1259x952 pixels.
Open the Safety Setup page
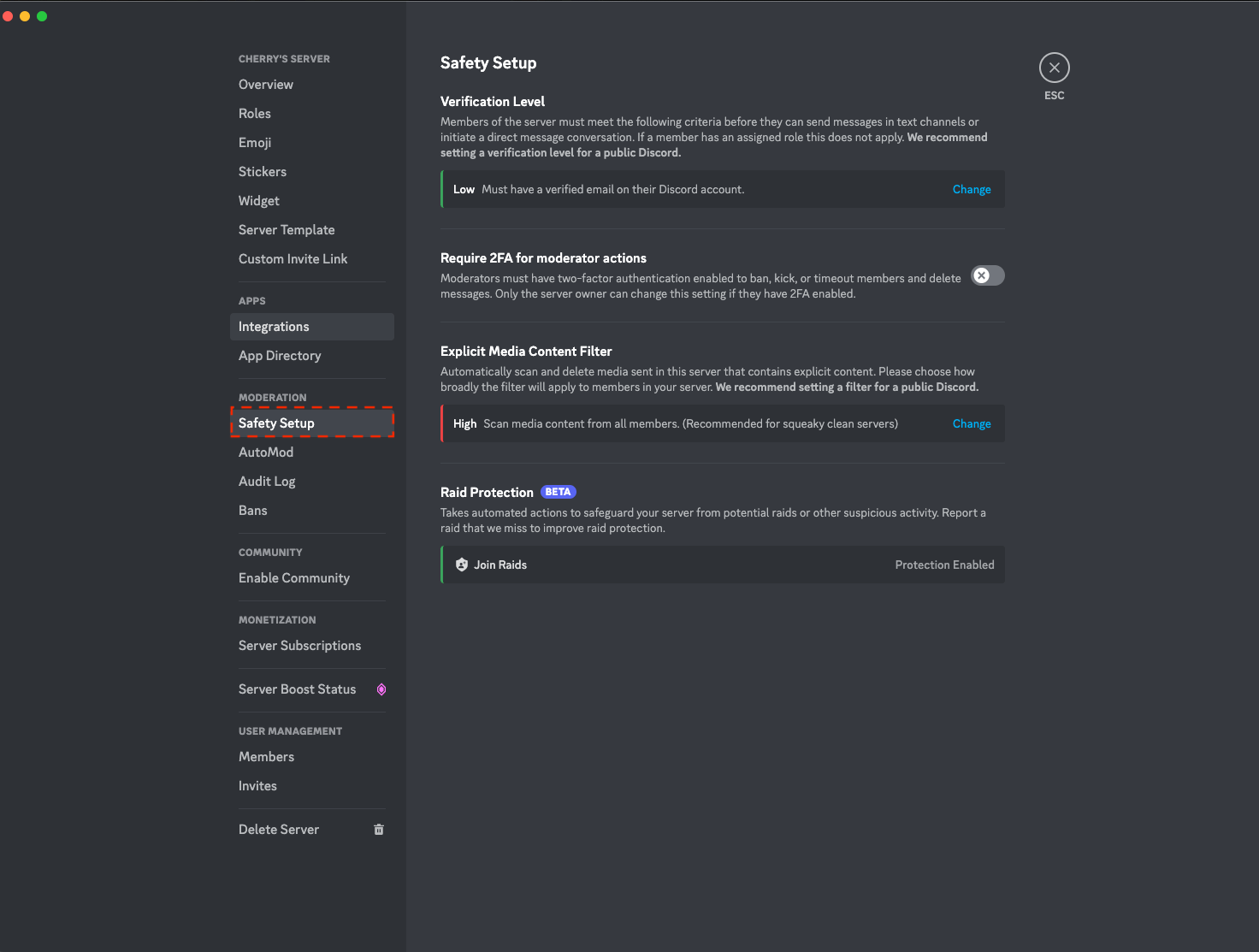(x=276, y=423)
